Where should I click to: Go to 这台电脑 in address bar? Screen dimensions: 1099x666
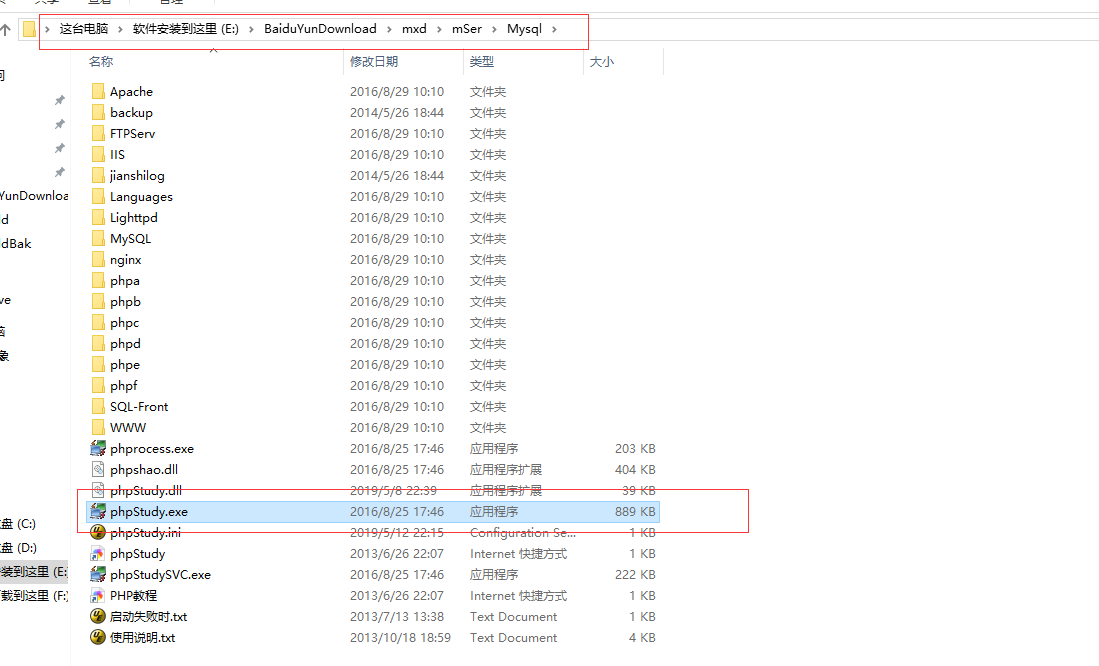click(84, 29)
